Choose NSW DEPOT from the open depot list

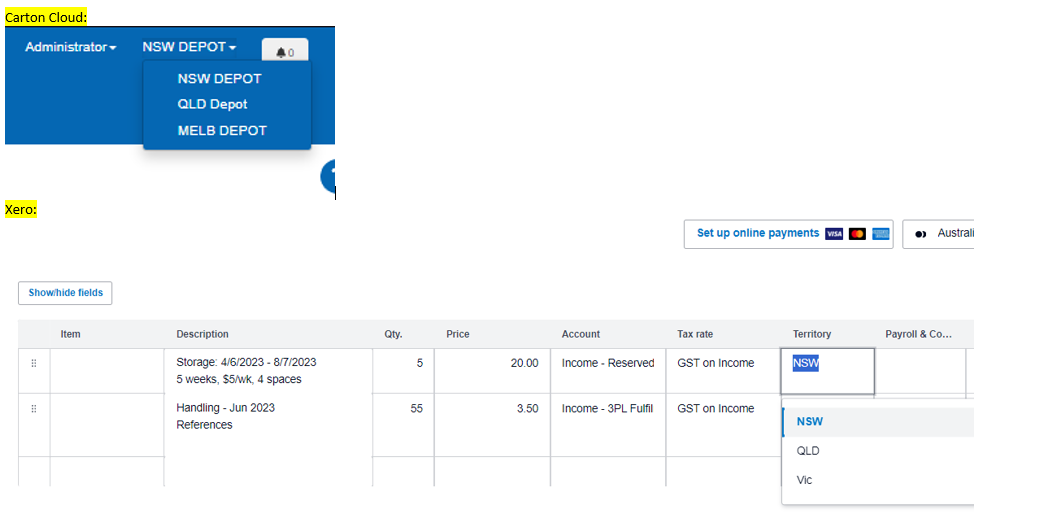tap(219, 79)
